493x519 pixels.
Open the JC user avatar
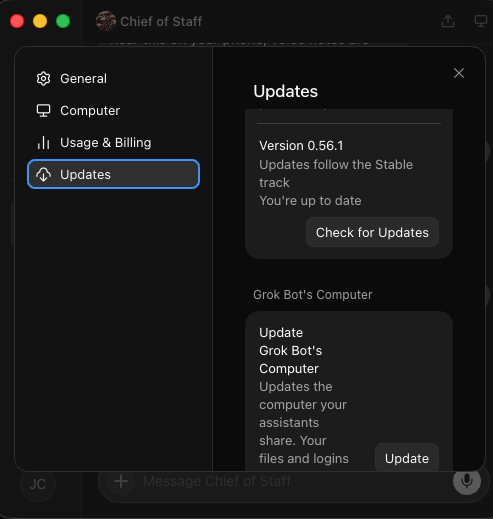[x=38, y=484]
